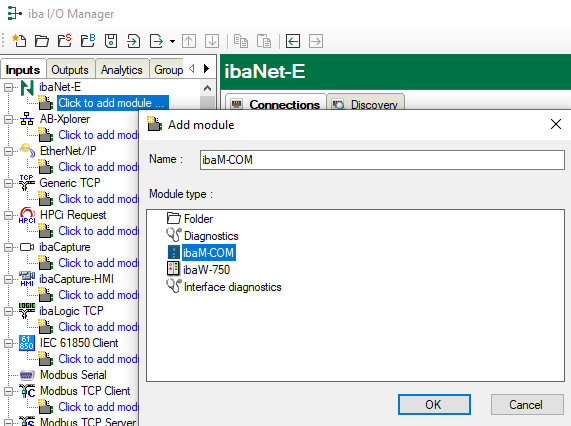
Task: Click the module Name input field
Action: tap(382, 160)
